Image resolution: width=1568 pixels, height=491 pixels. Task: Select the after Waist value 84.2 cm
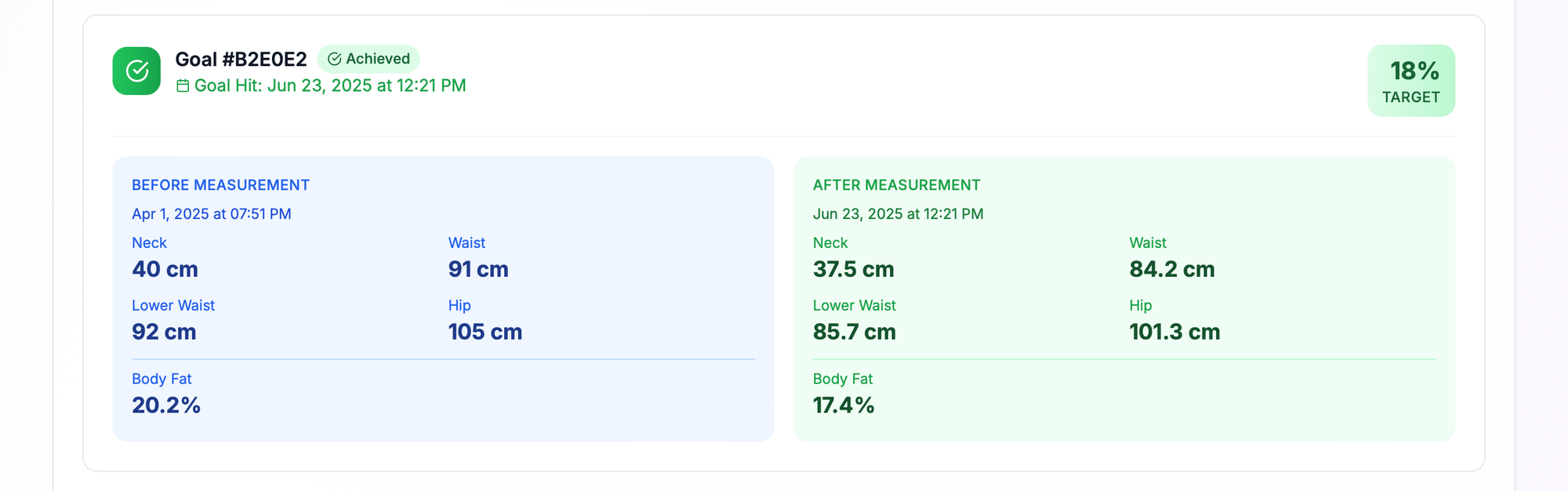tap(1171, 269)
